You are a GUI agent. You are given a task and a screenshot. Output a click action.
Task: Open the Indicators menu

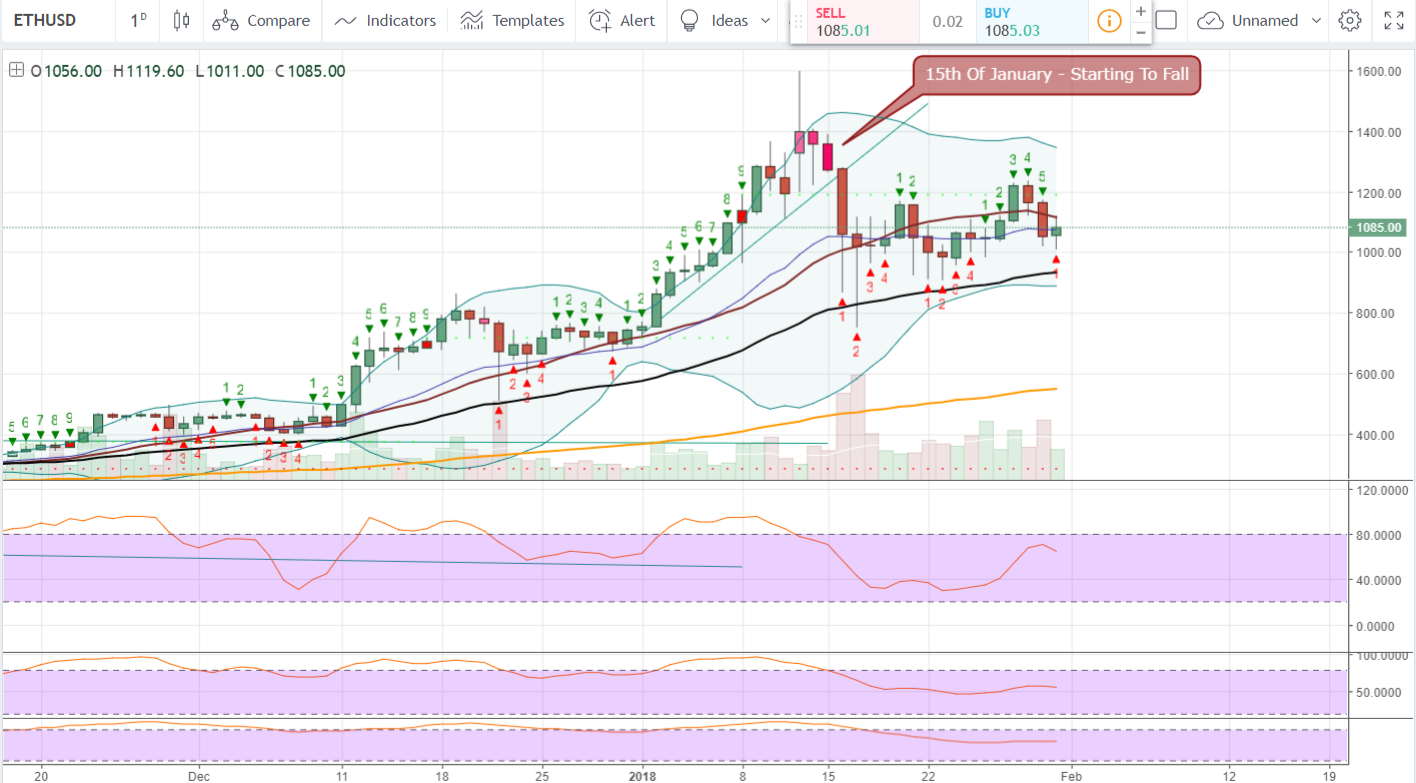point(385,20)
